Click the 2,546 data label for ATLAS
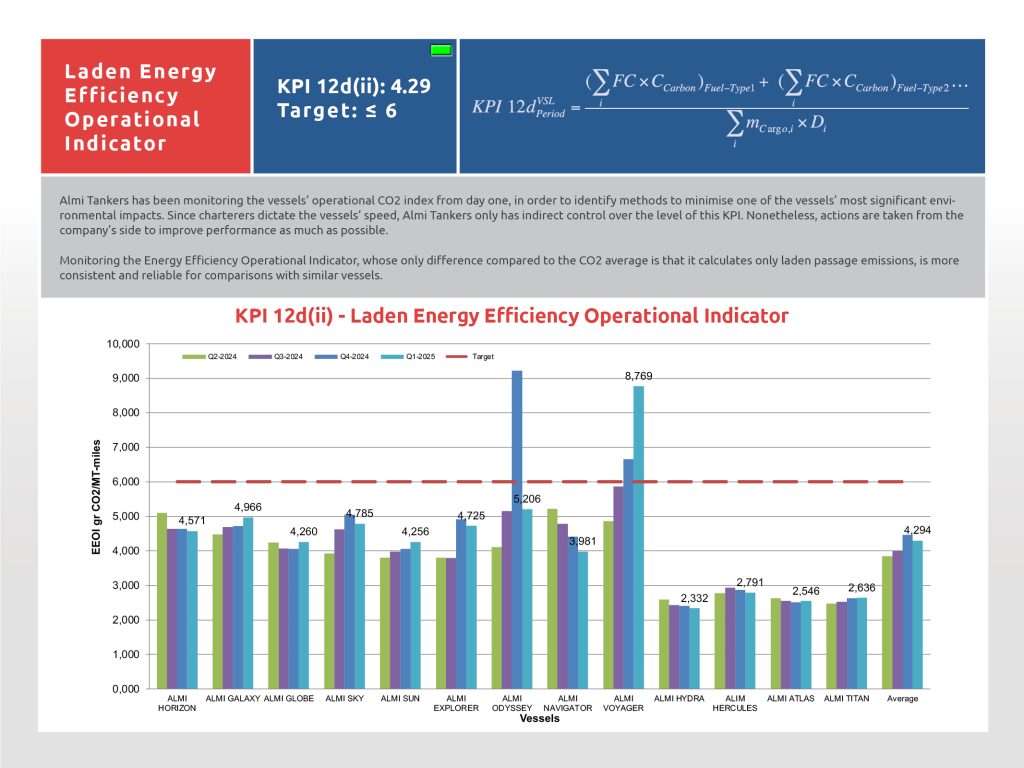The image size is (1024, 768). [x=806, y=591]
